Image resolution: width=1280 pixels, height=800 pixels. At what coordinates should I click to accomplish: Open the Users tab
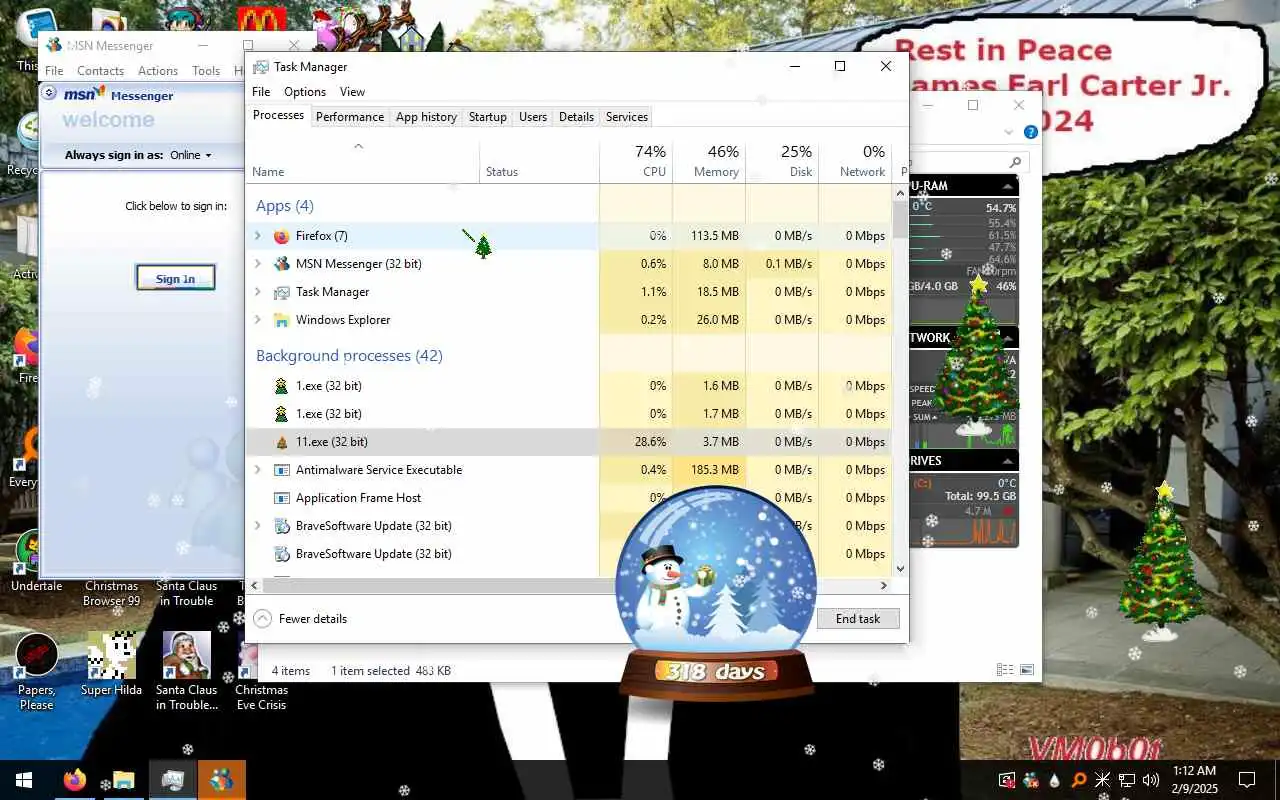pyautogui.click(x=533, y=117)
